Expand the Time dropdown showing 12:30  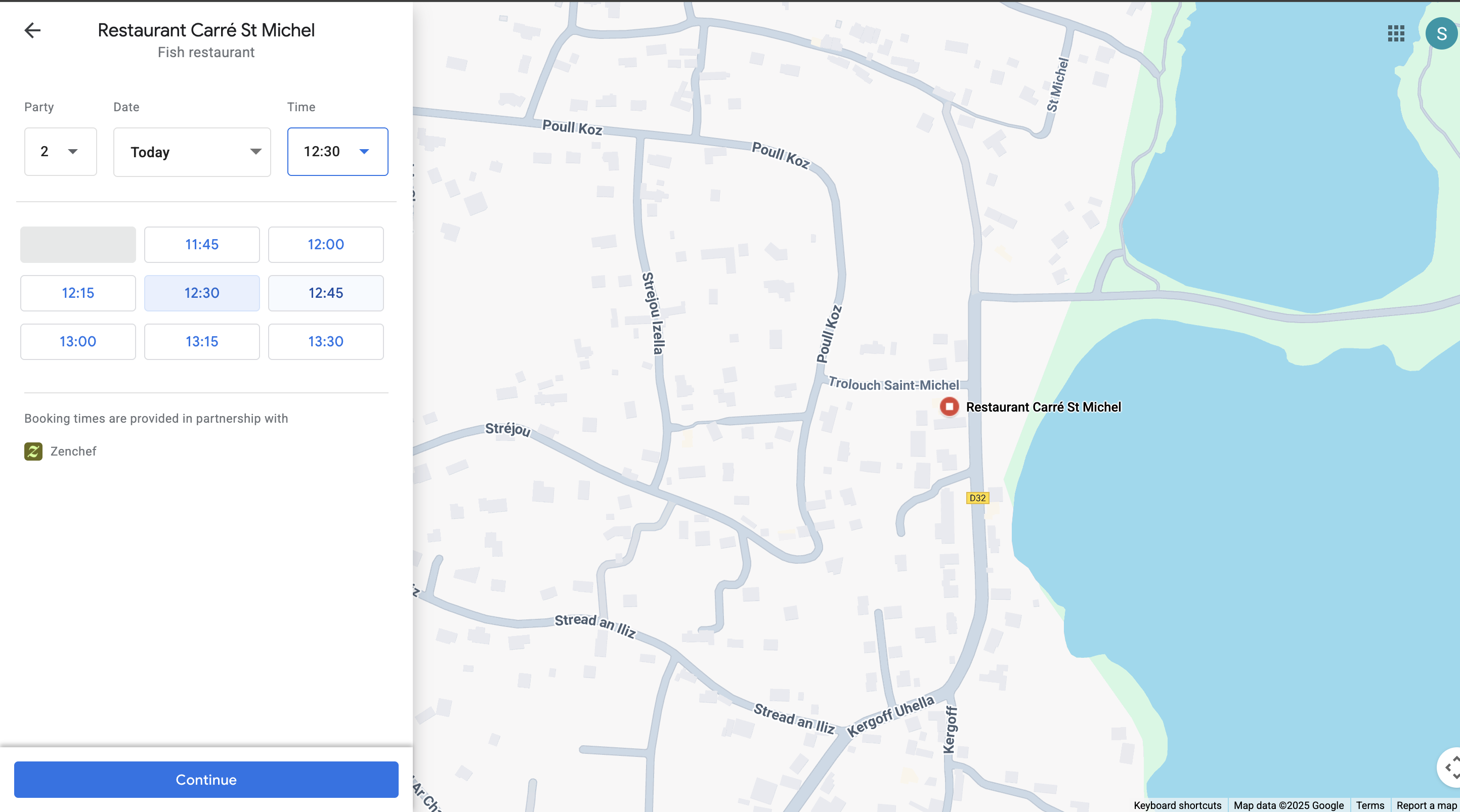click(337, 151)
